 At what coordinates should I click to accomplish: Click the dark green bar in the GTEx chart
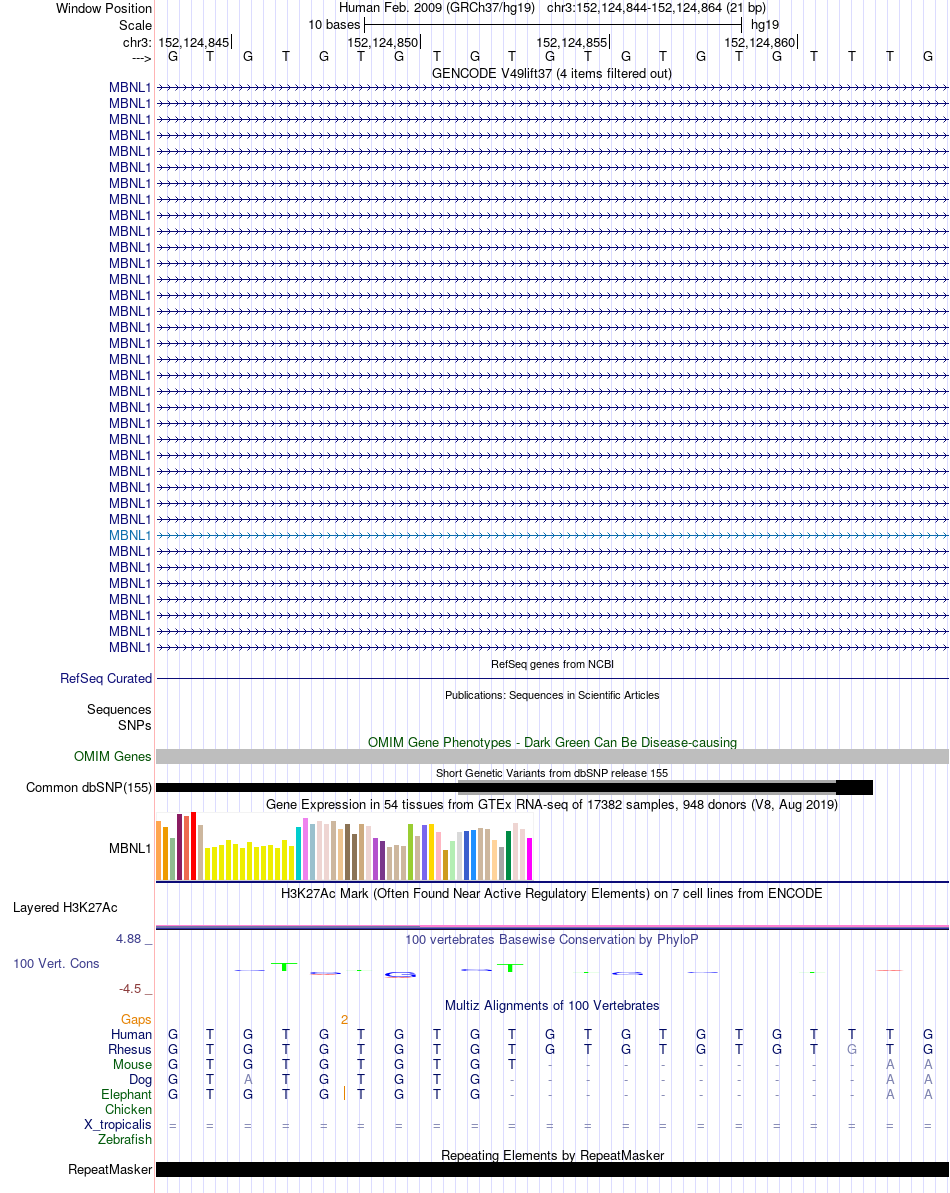coord(508,856)
